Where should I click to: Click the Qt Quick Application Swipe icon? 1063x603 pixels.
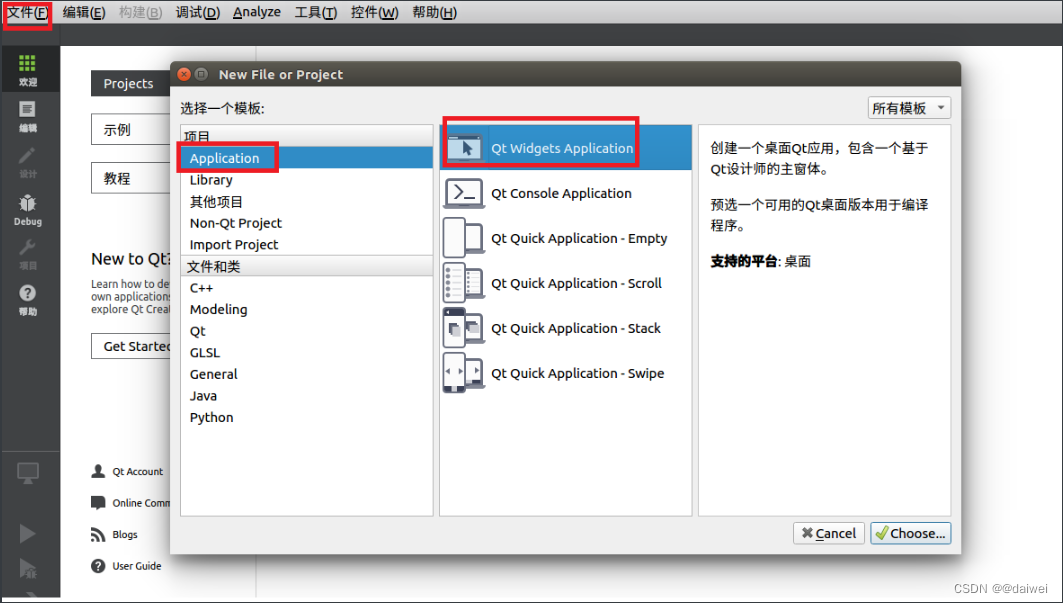pos(464,373)
